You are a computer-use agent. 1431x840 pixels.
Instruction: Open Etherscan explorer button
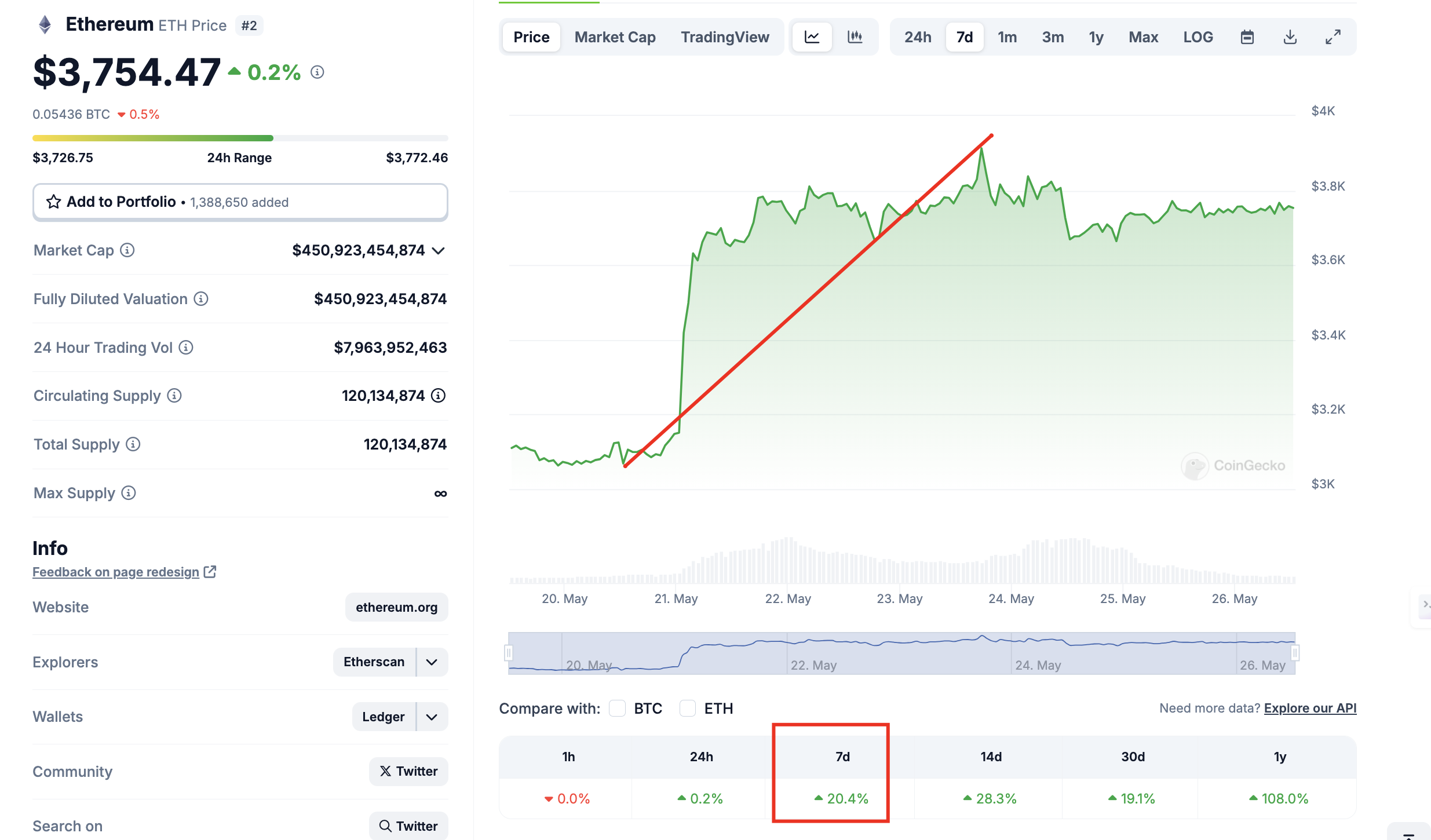point(374,662)
